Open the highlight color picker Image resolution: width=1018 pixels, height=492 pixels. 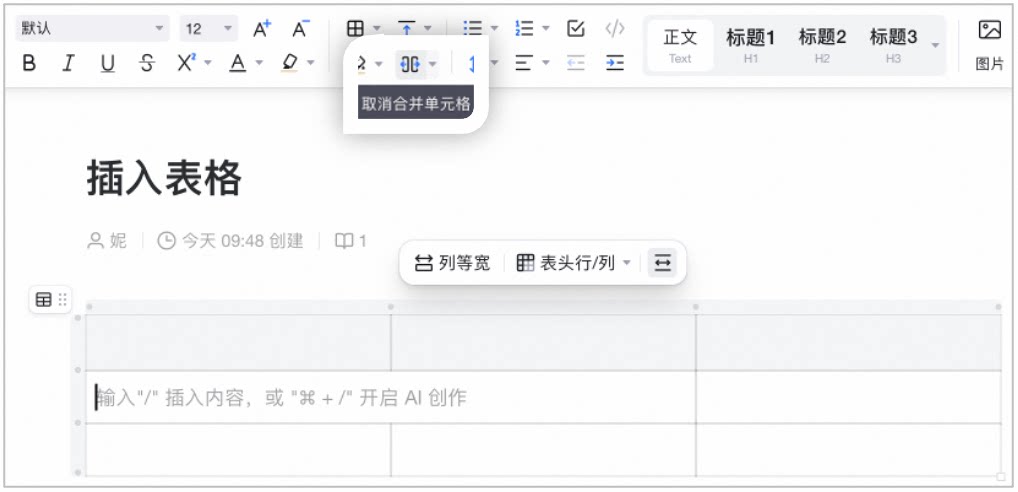pyautogui.click(x=290, y=63)
